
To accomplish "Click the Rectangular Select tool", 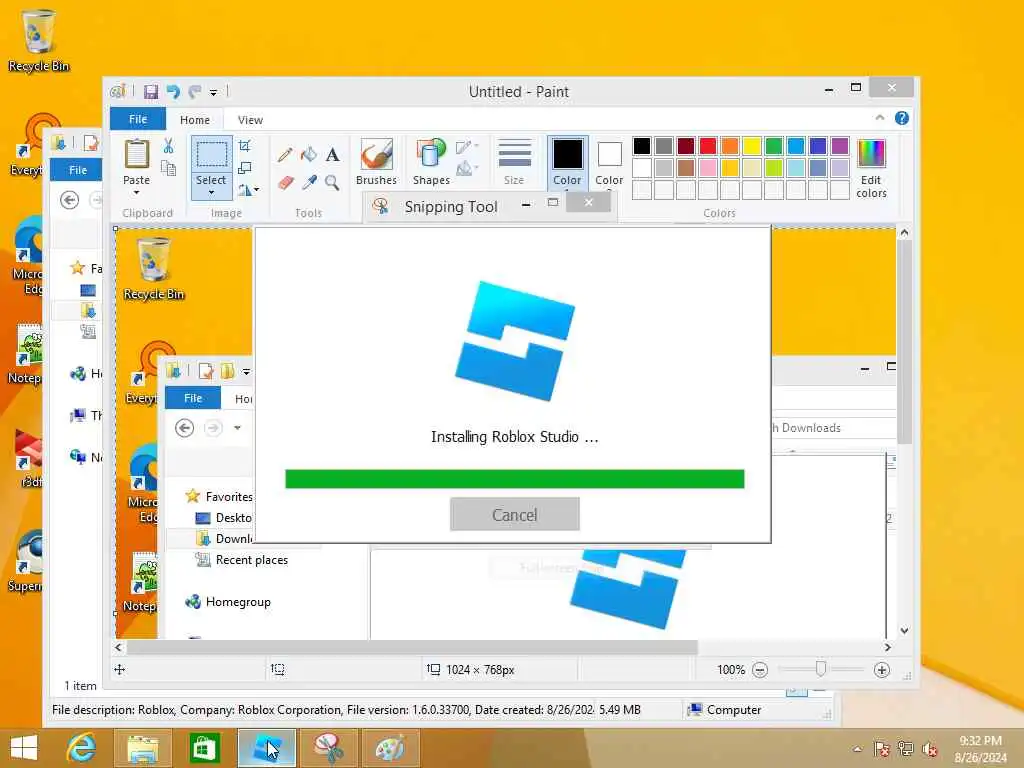I will click(212, 155).
